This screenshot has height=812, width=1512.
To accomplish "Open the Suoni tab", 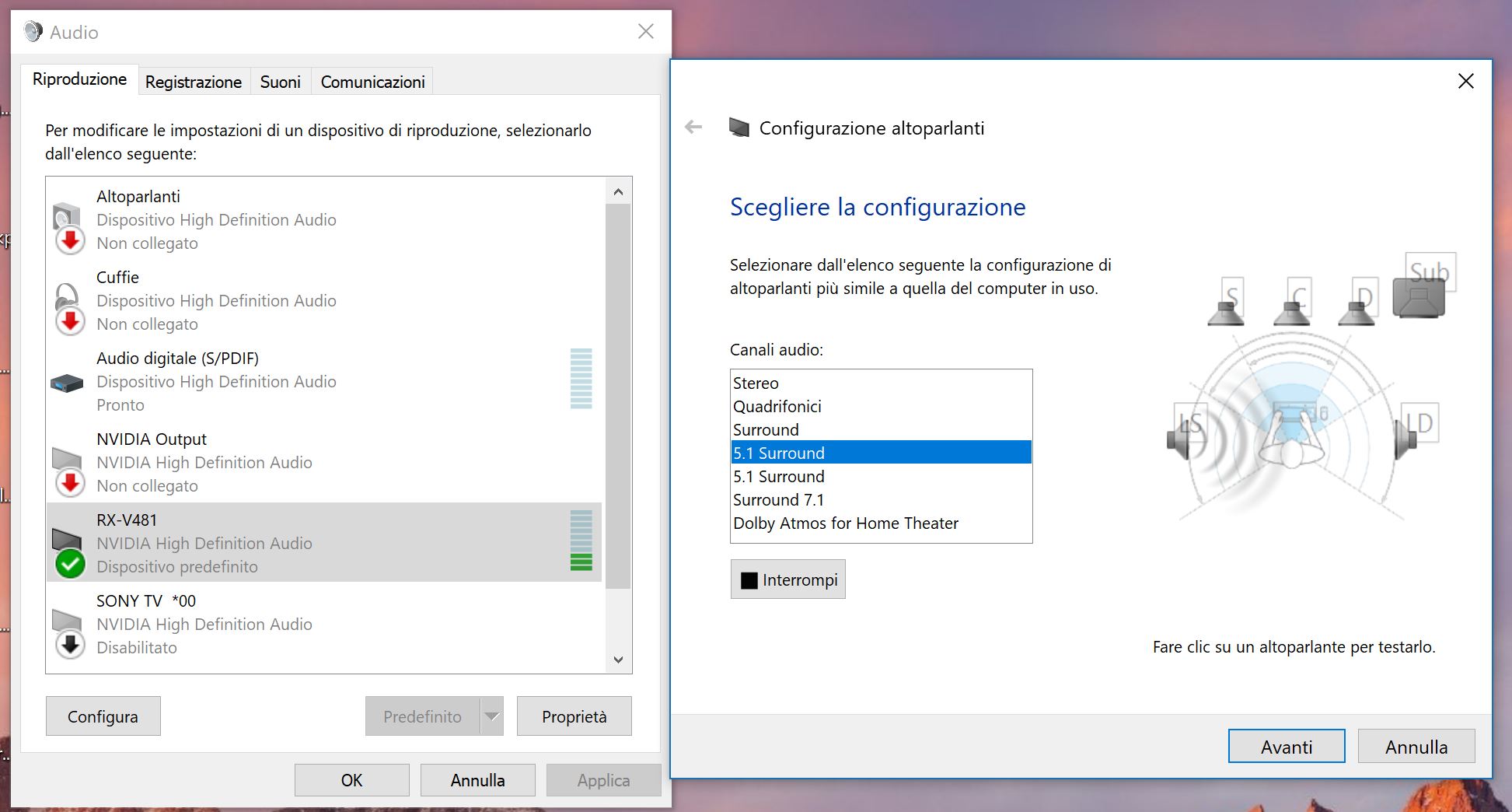I will [281, 82].
